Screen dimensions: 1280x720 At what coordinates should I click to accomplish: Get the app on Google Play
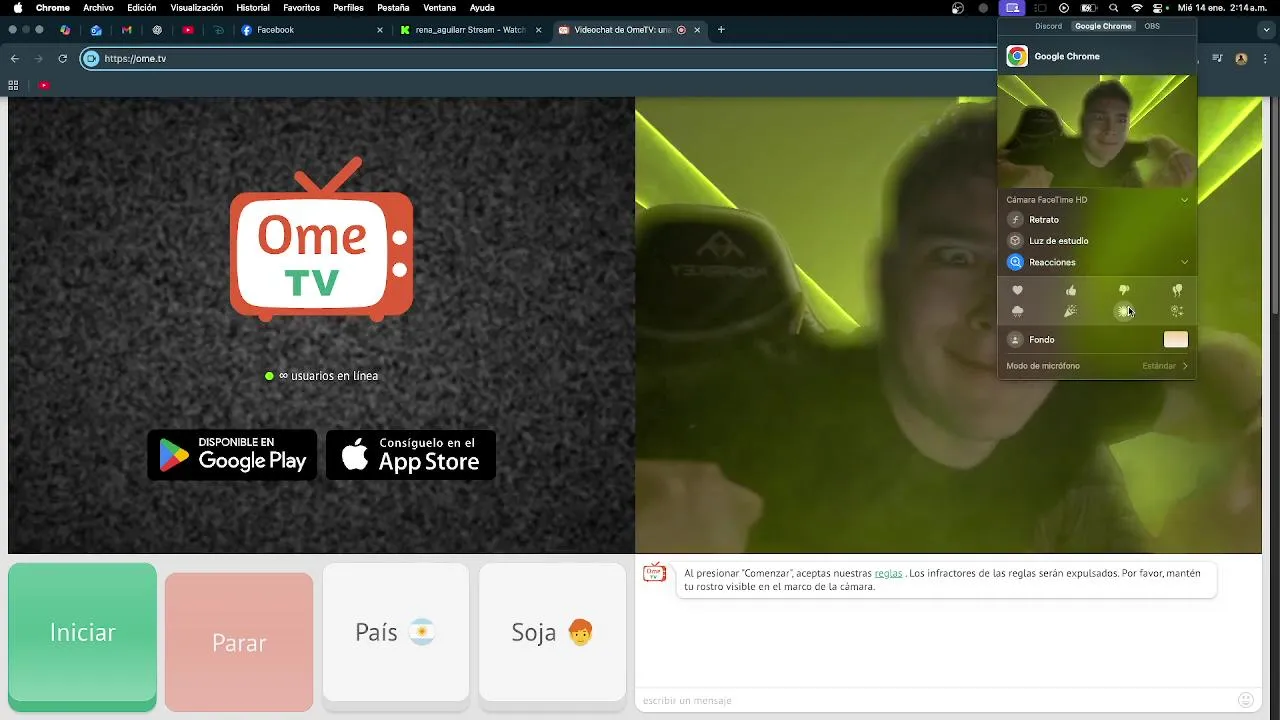(x=232, y=455)
